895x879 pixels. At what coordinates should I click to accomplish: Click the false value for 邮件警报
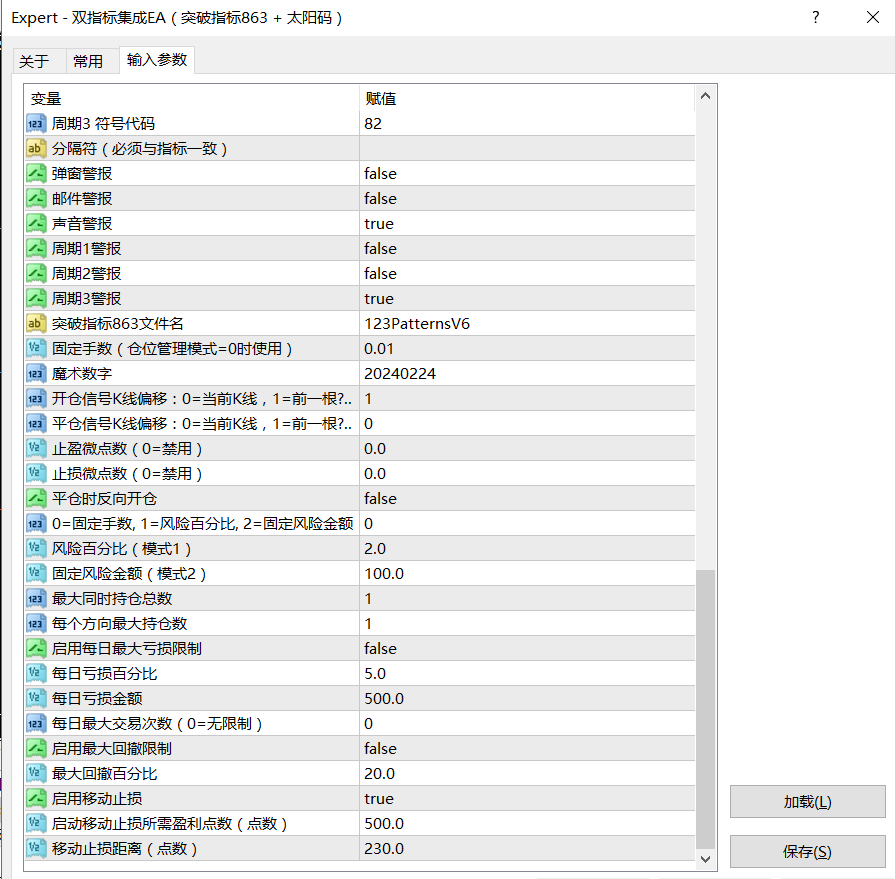tap(380, 199)
